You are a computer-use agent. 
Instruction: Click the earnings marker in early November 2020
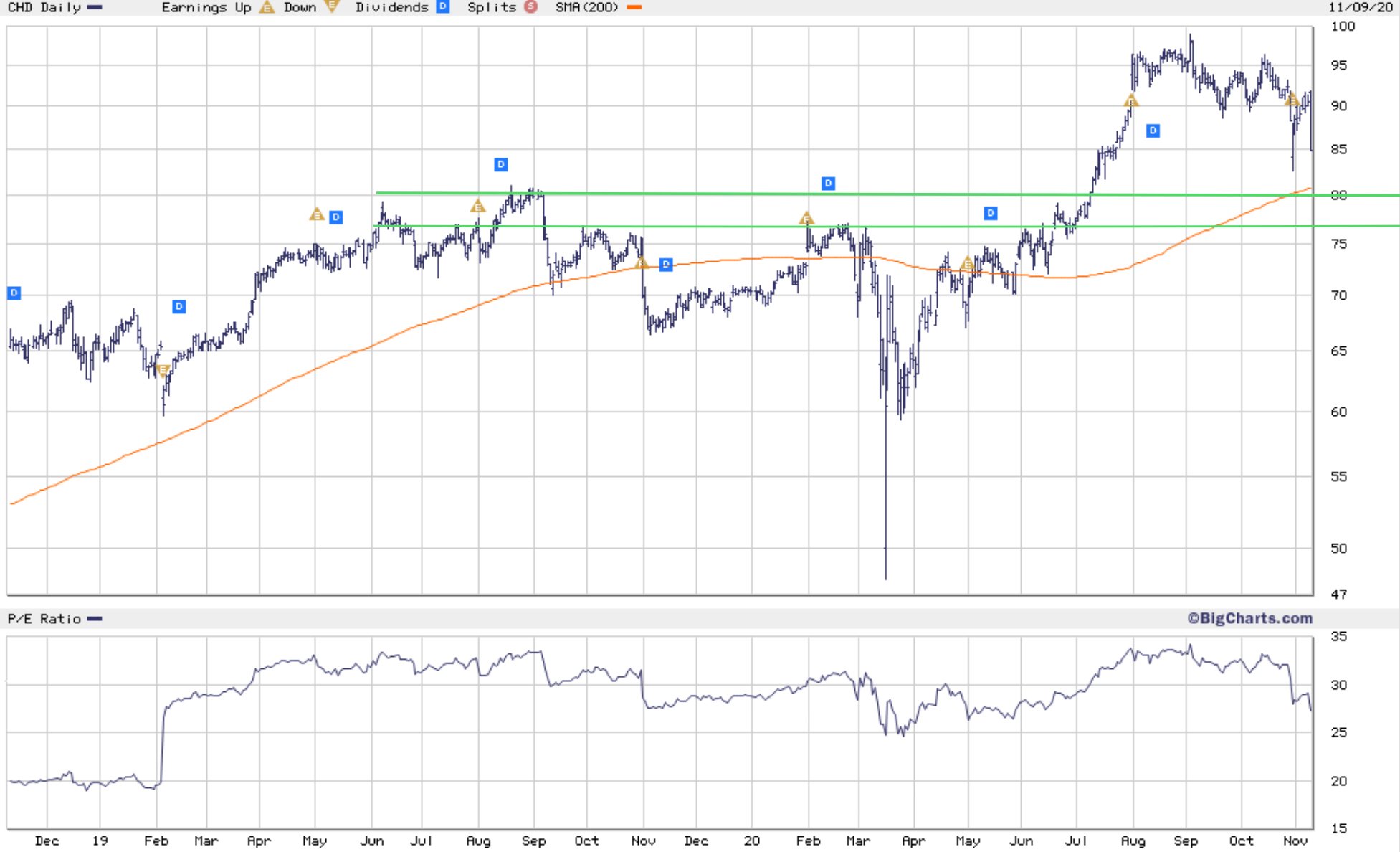(1291, 100)
